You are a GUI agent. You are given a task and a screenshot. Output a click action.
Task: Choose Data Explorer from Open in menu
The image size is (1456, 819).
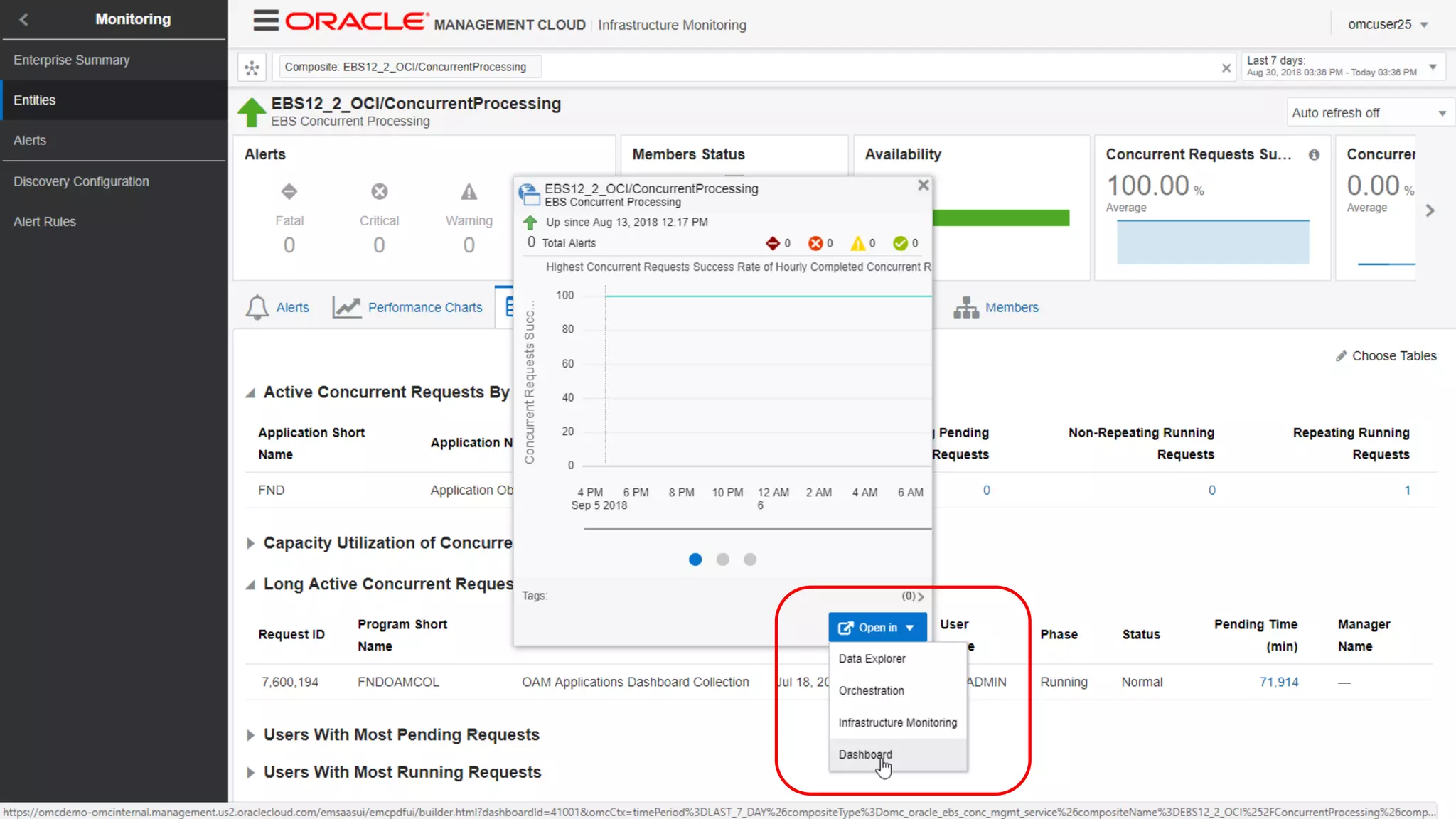tap(898, 659)
